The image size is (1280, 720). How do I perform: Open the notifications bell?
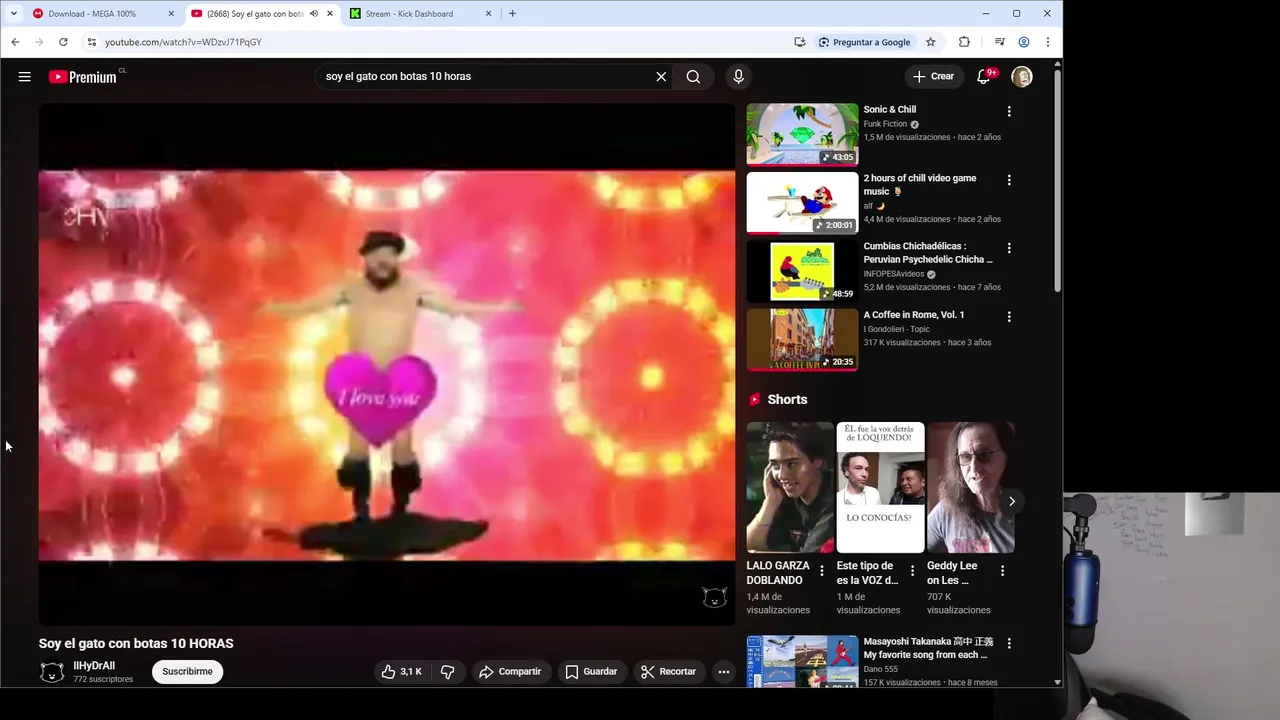(x=984, y=76)
